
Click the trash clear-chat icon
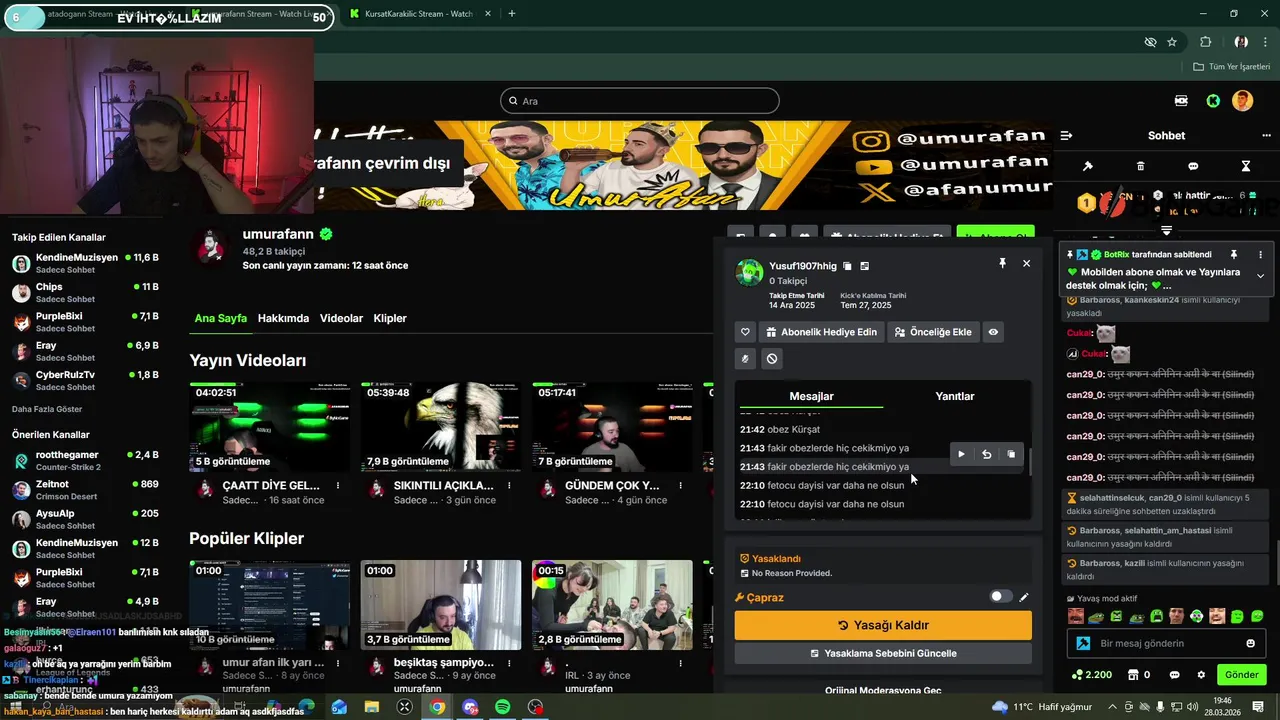click(1141, 166)
